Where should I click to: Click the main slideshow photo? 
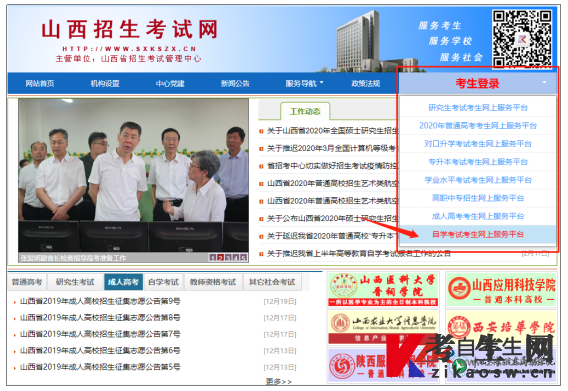(133, 176)
